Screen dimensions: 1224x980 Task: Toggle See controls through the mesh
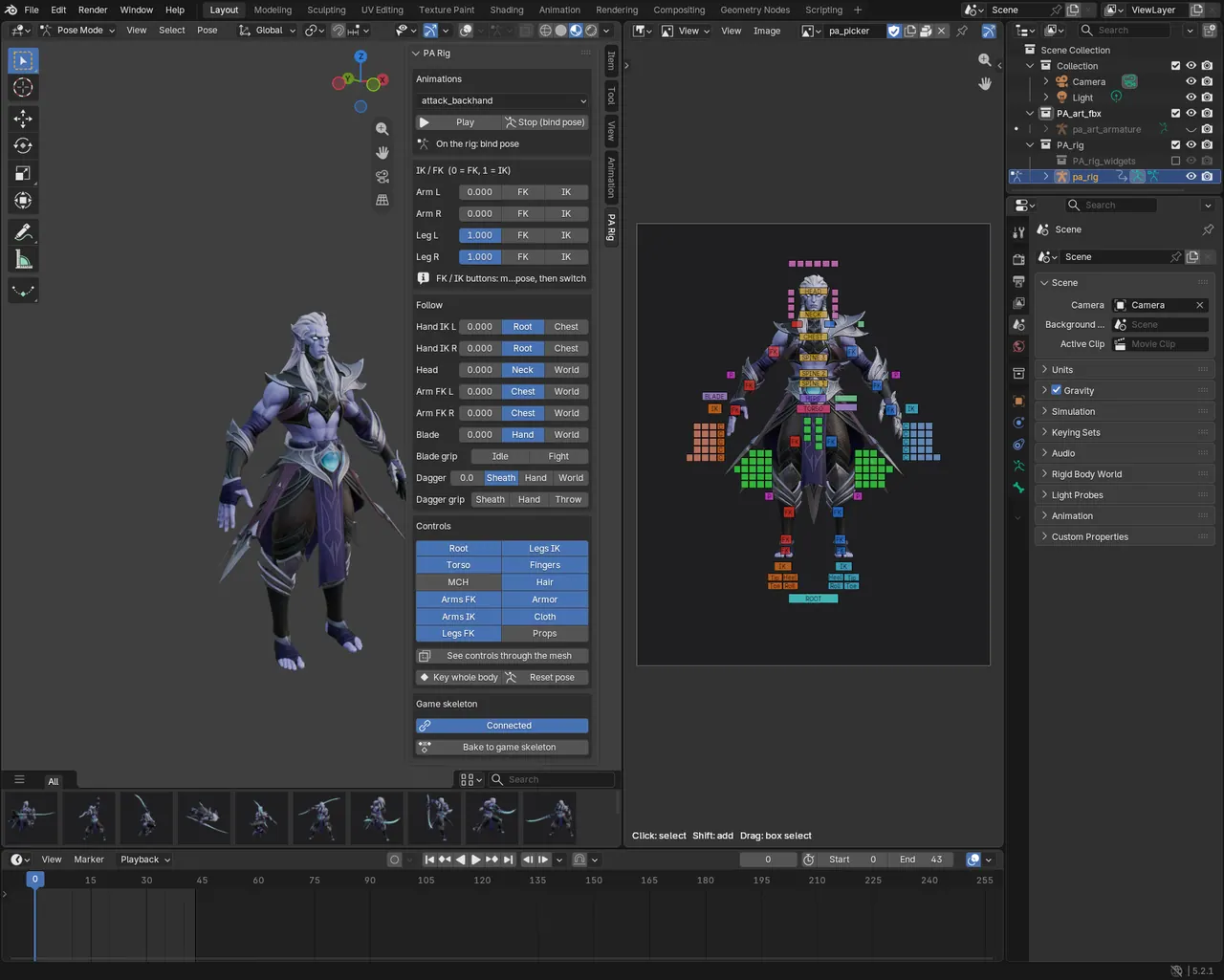coord(502,656)
